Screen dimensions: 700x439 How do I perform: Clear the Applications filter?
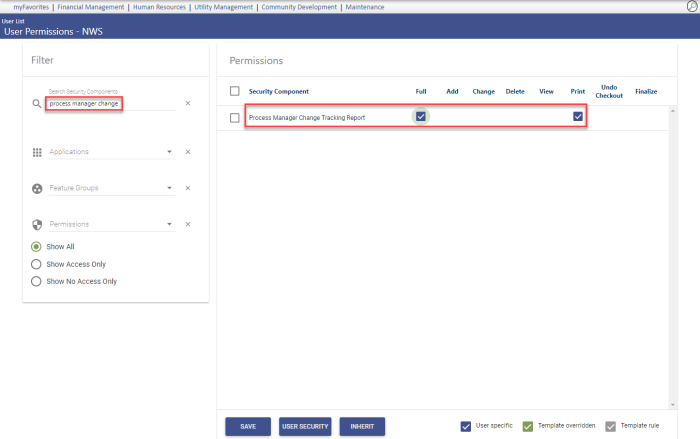coord(188,152)
